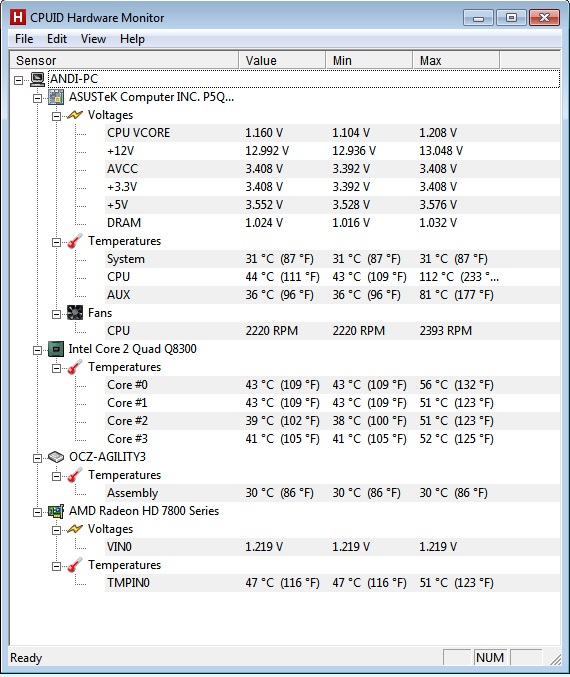Collapse the Fans group
The height and width of the screenshot is (677, 570).
[x=56, y=314]
